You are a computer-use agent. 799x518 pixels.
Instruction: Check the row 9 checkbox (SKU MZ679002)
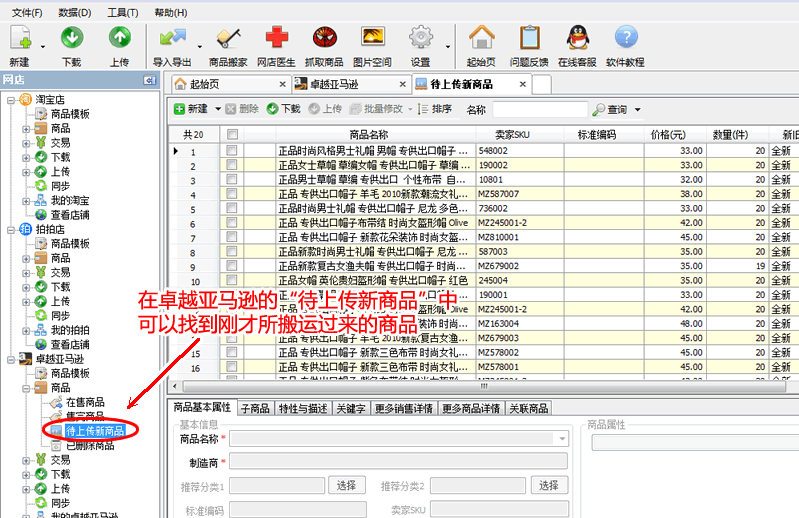pyautogui.click(x=232, y=266)
